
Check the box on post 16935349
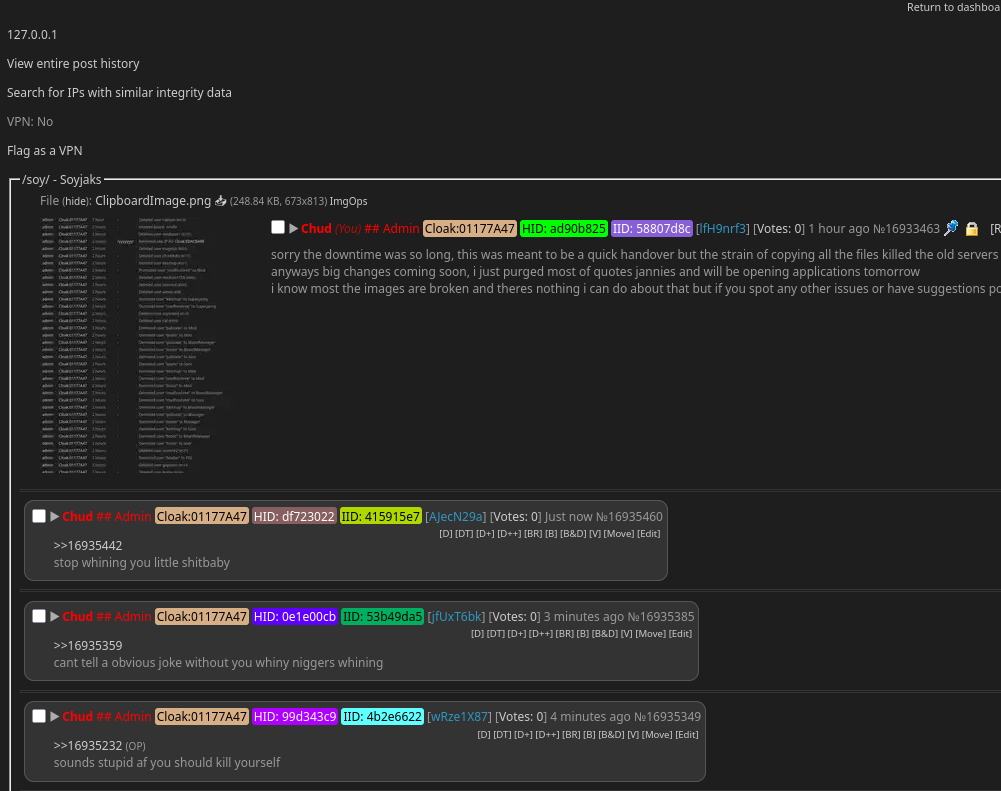click(39, 716)
